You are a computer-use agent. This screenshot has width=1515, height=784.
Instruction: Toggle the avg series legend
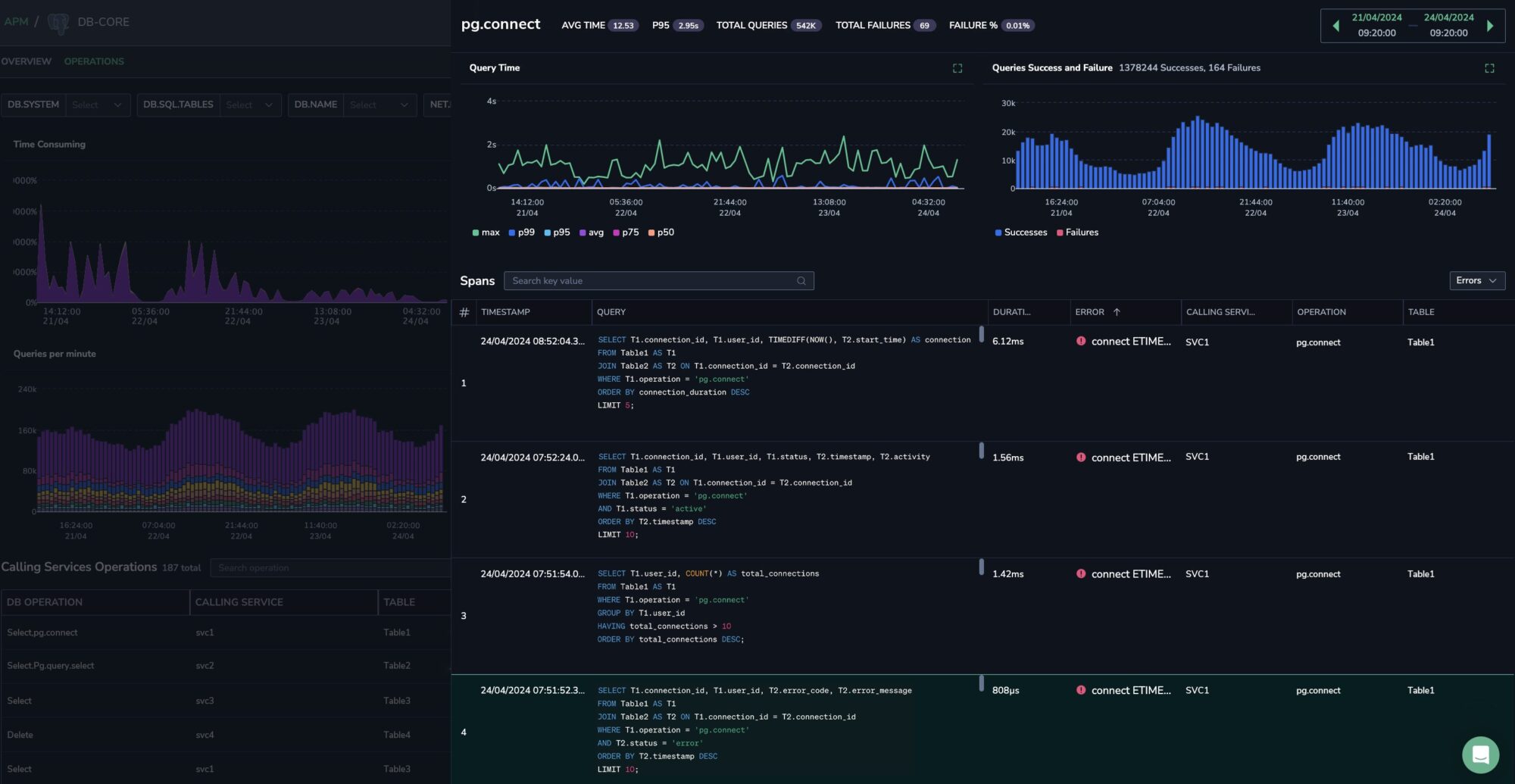pos(592,233)
